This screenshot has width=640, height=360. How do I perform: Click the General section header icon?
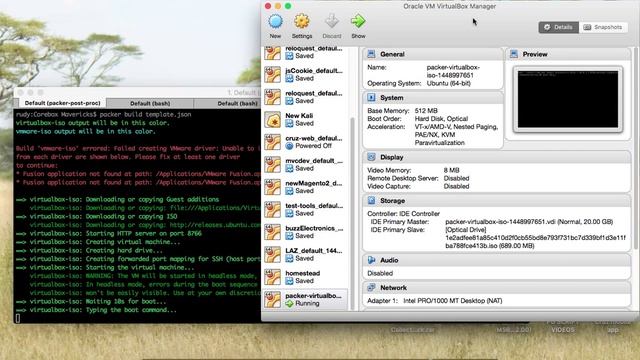pos(371,54)
